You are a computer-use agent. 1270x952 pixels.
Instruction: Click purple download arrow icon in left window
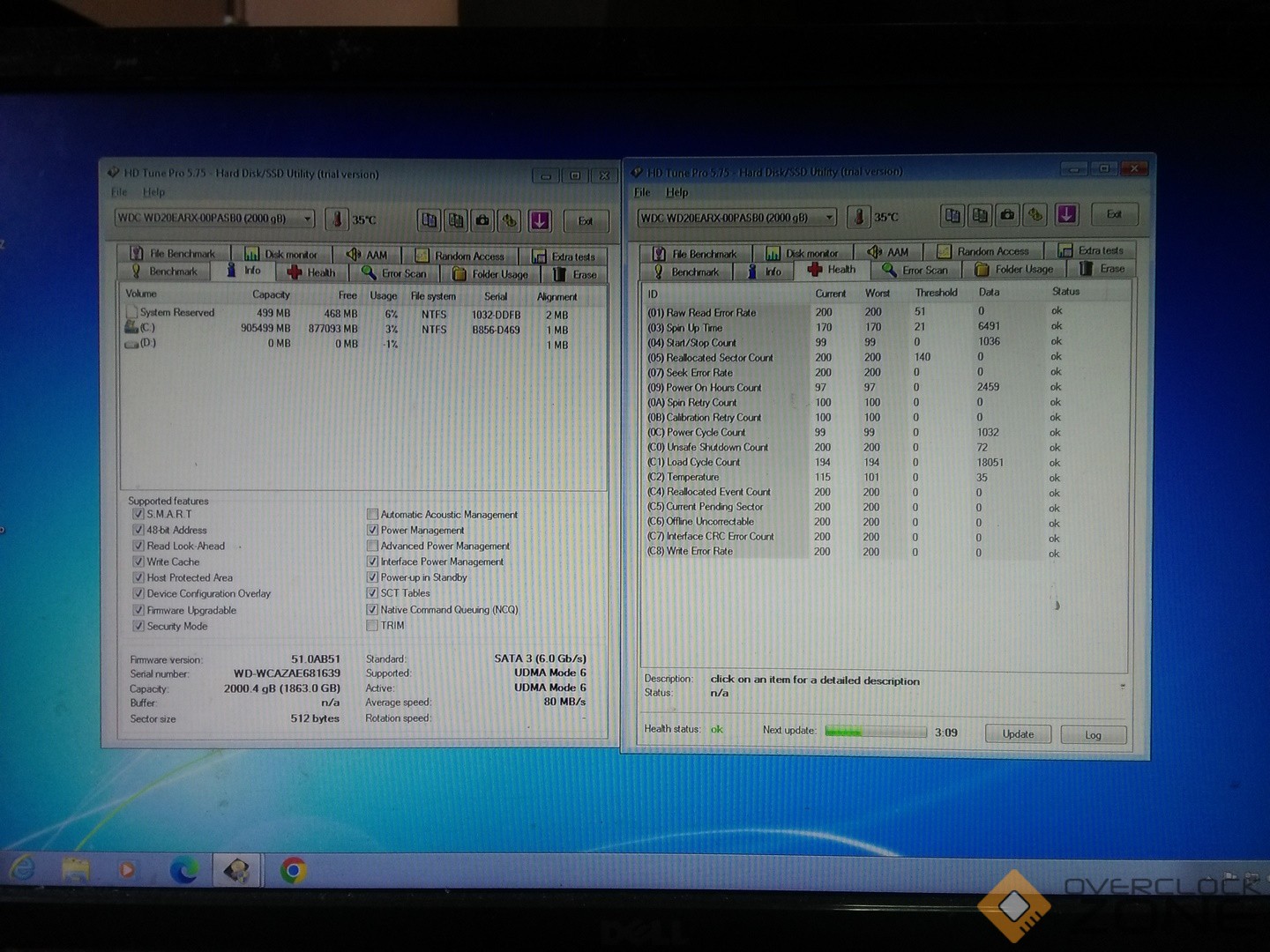pos(540,220)
